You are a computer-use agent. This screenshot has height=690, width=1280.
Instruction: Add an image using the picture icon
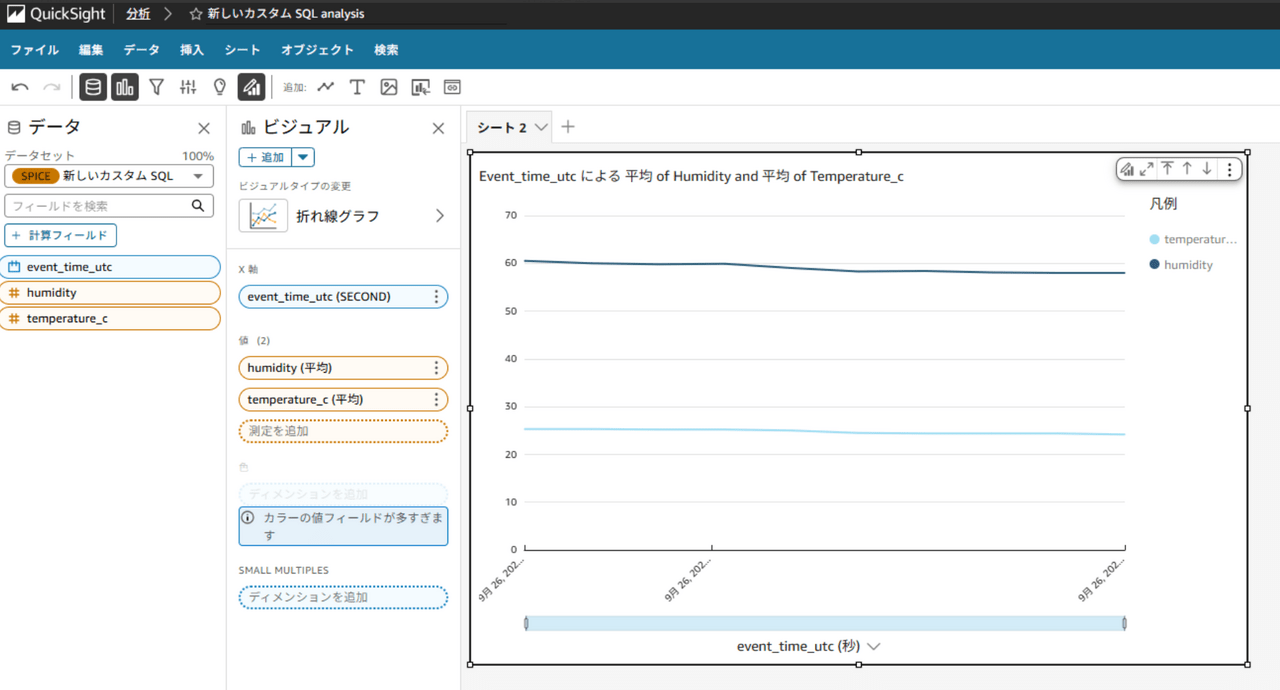point(389,88)
